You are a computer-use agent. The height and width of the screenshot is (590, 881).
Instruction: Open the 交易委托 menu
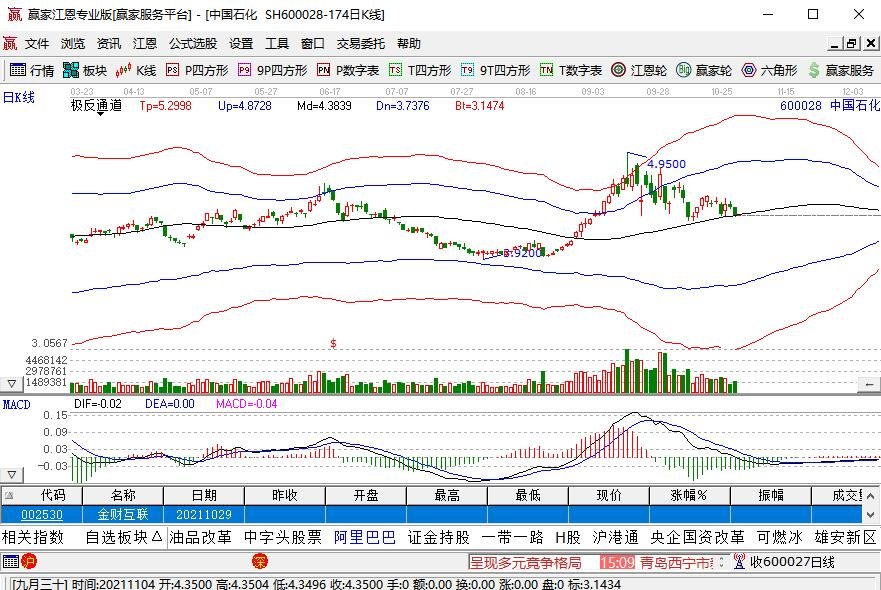361,43
